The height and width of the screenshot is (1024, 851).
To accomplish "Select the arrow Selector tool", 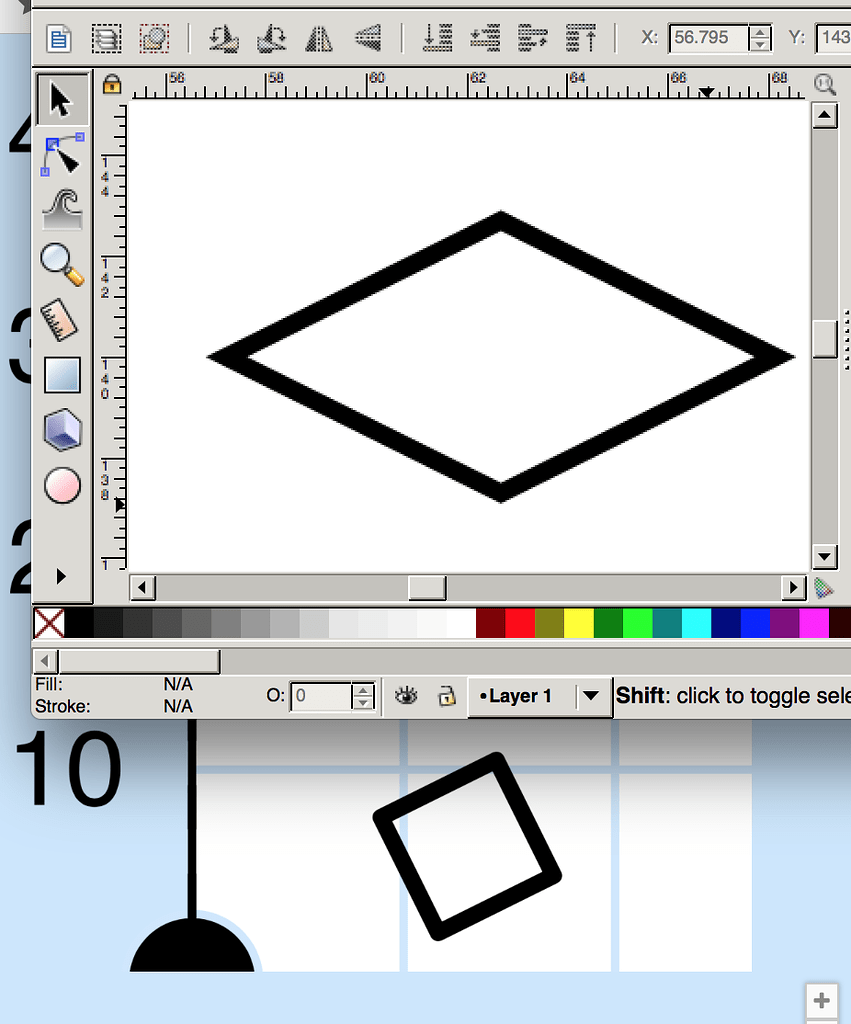I will pyautogui.click(x=61, y=100).
